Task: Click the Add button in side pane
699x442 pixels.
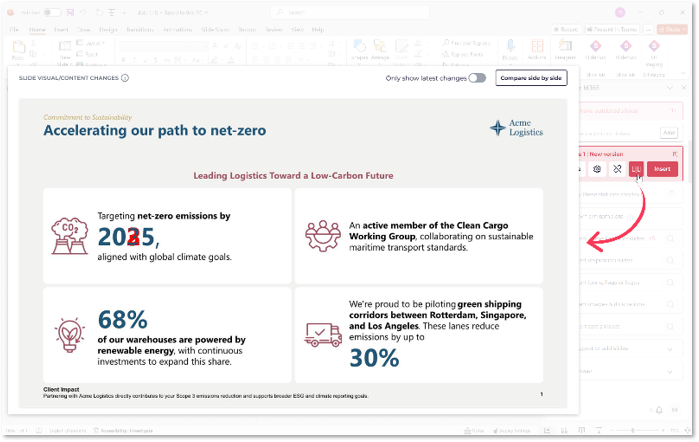Action: click(669, 133)
